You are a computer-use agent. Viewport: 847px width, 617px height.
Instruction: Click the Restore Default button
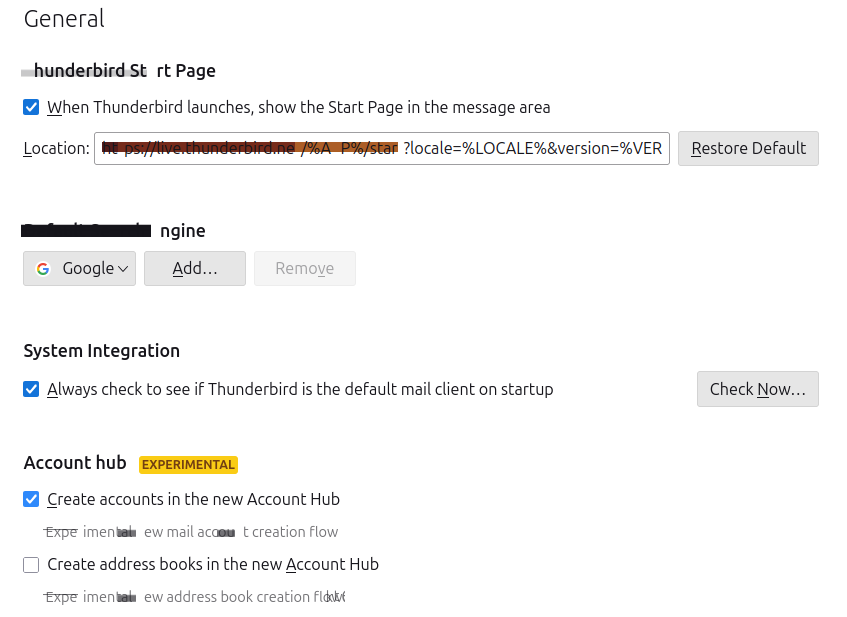coord(748,149)
